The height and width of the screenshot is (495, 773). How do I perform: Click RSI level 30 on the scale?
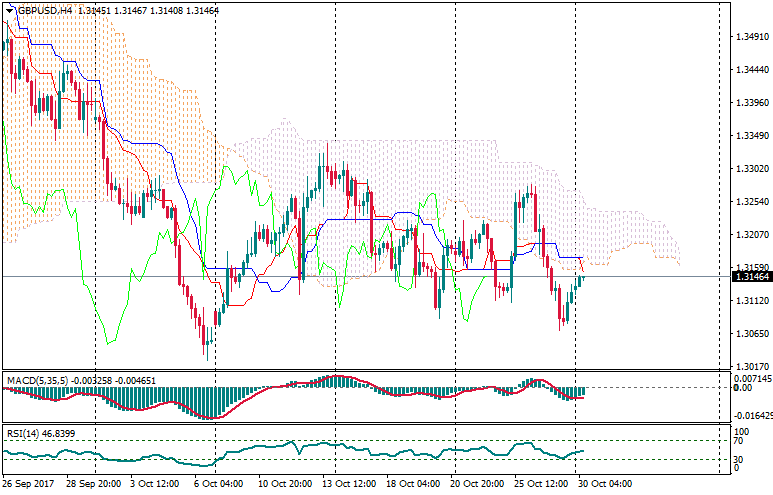[741, 460]
